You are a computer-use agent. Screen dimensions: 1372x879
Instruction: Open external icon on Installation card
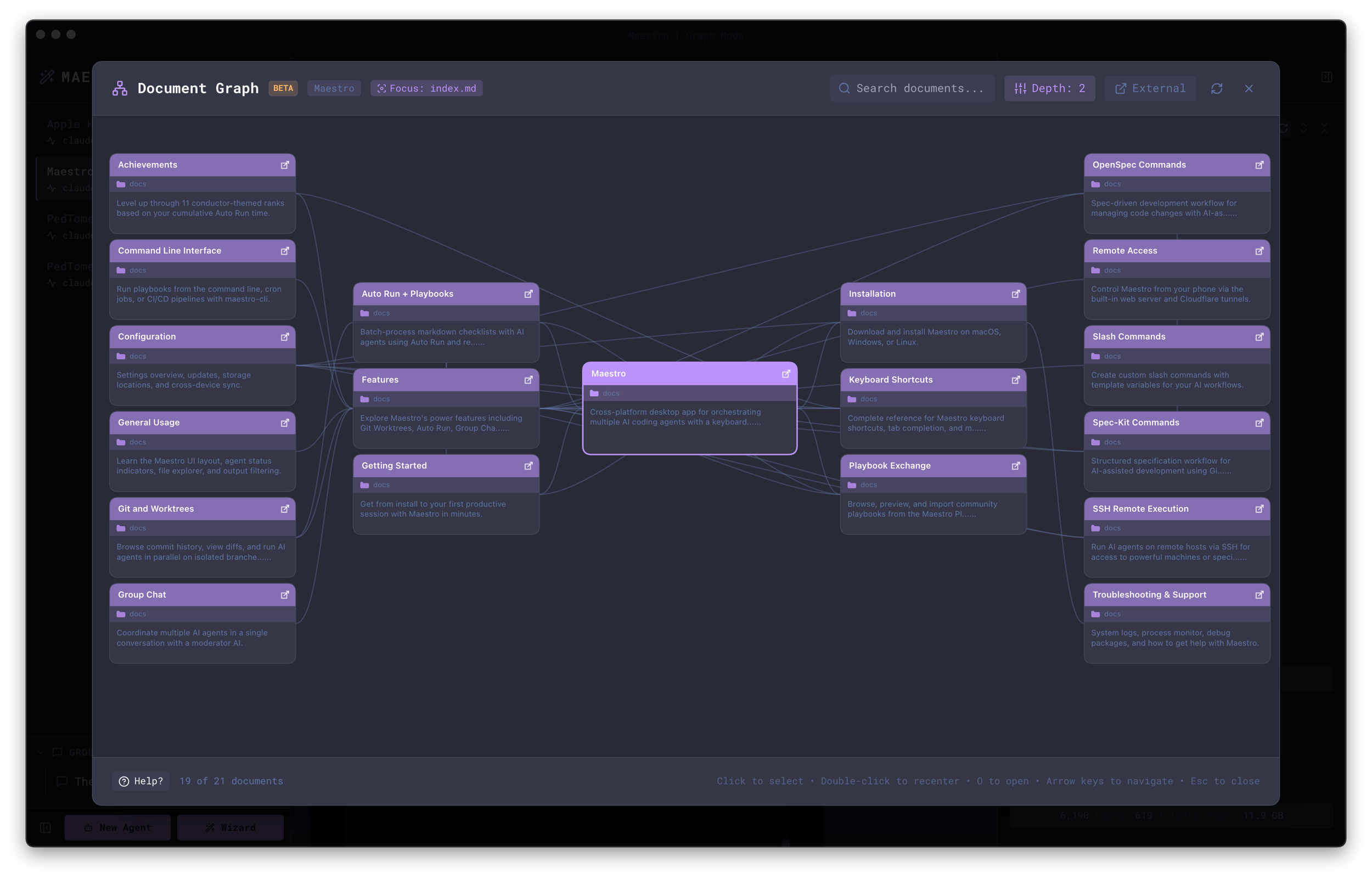1016,294
